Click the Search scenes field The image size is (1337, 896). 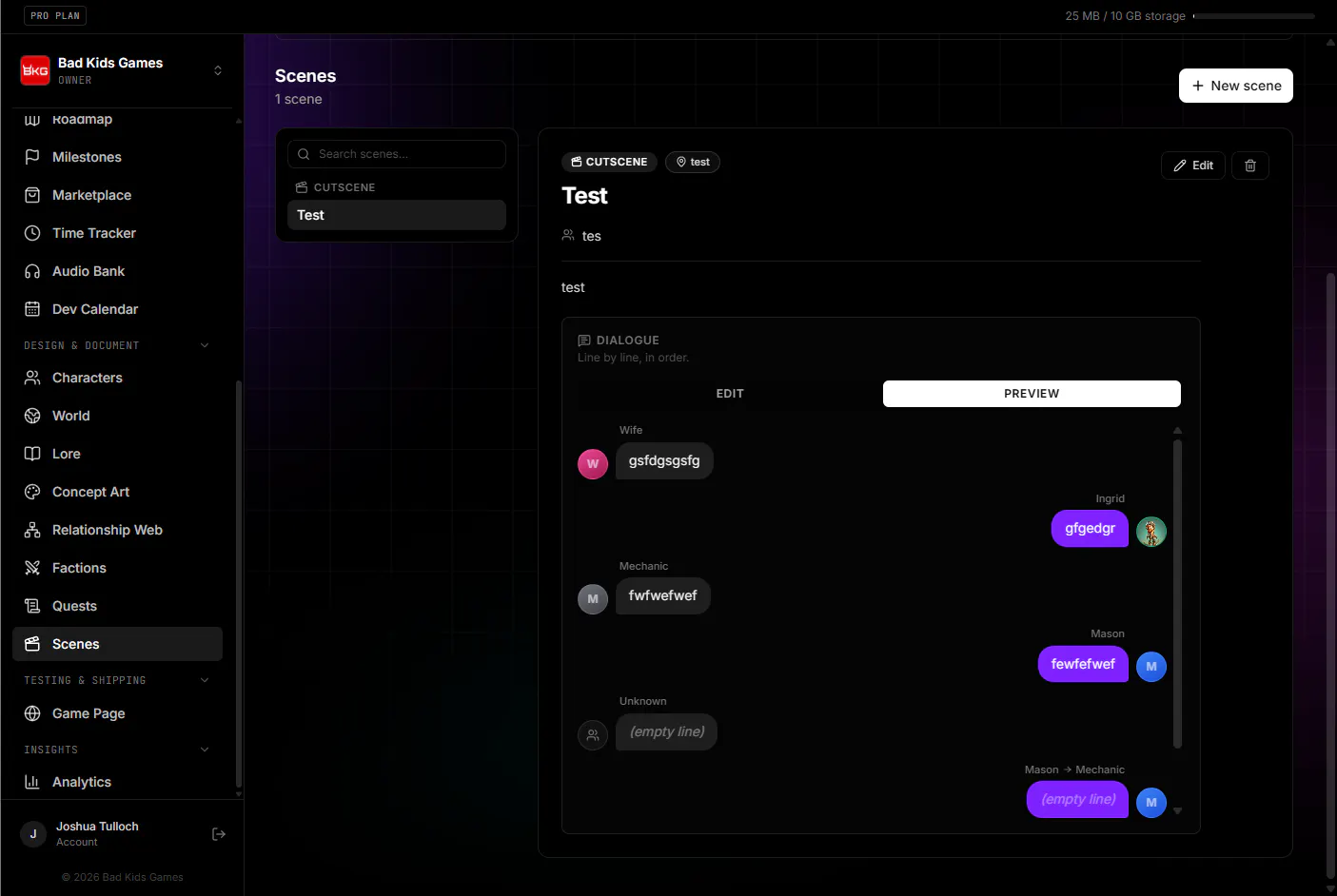point(396,154)
